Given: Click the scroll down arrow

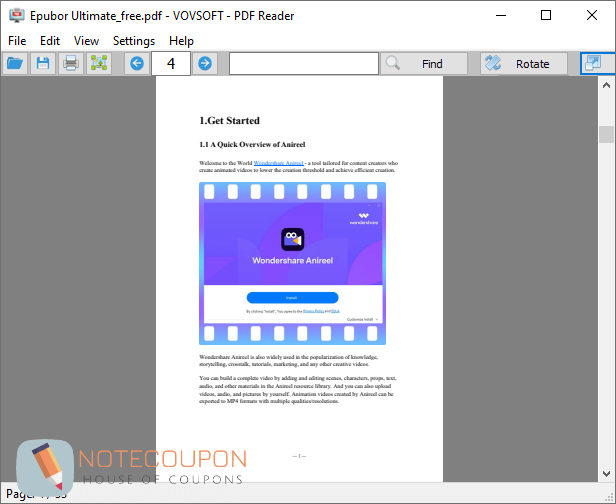Looking at the screenshot, I should [x=606, y=474].
